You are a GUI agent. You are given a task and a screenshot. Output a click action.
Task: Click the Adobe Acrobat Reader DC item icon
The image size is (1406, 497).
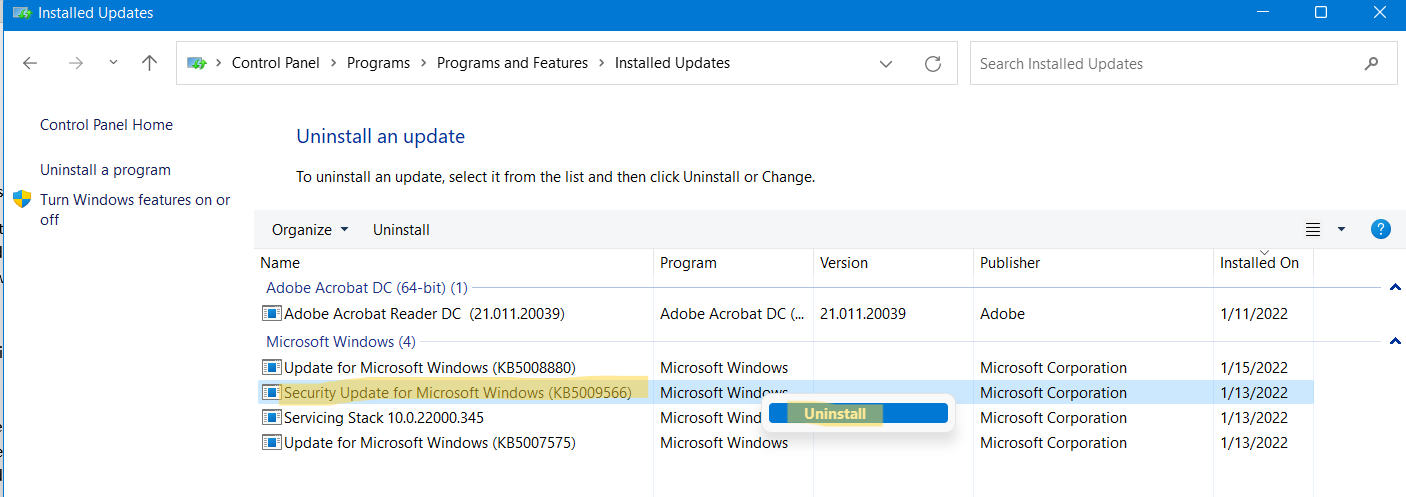point(271,313)
